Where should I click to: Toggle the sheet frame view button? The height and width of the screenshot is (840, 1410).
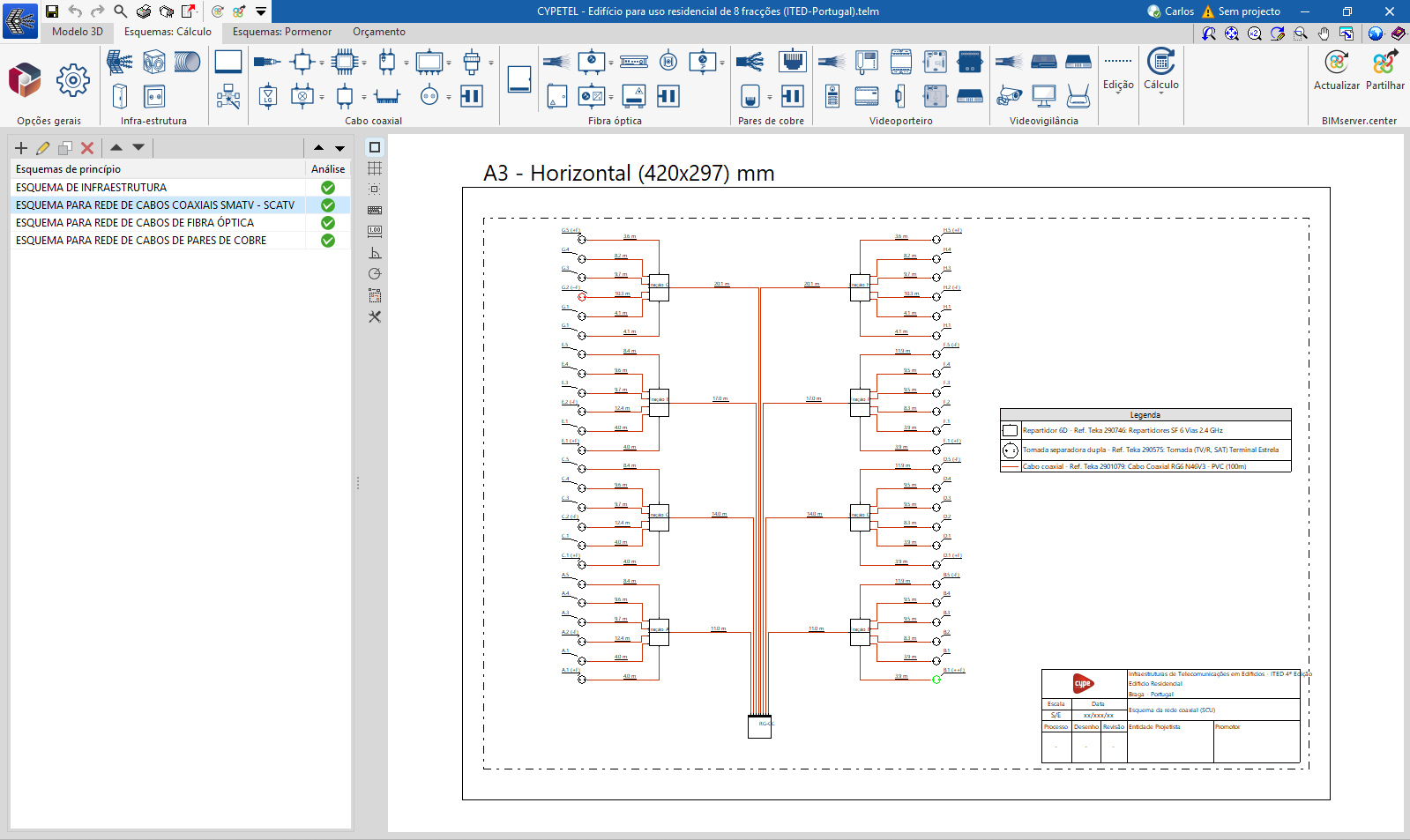click(375, 147)
